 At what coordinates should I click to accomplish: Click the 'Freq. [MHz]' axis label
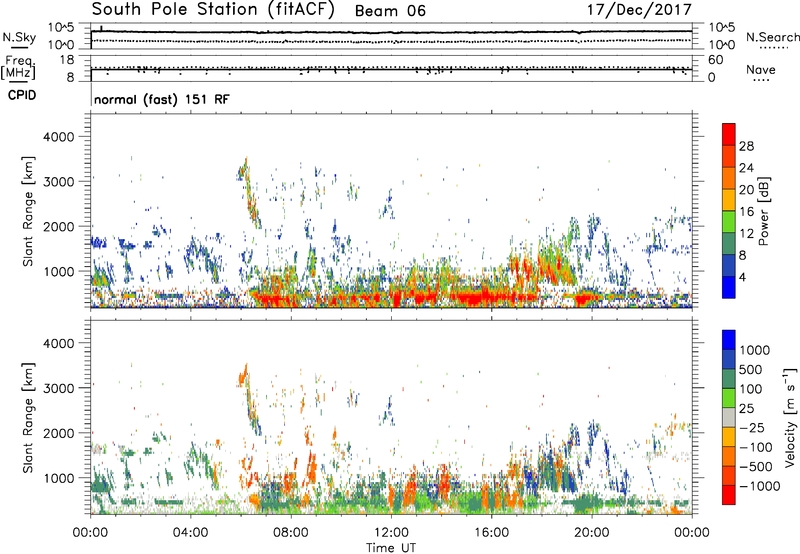tap(19, 68)
